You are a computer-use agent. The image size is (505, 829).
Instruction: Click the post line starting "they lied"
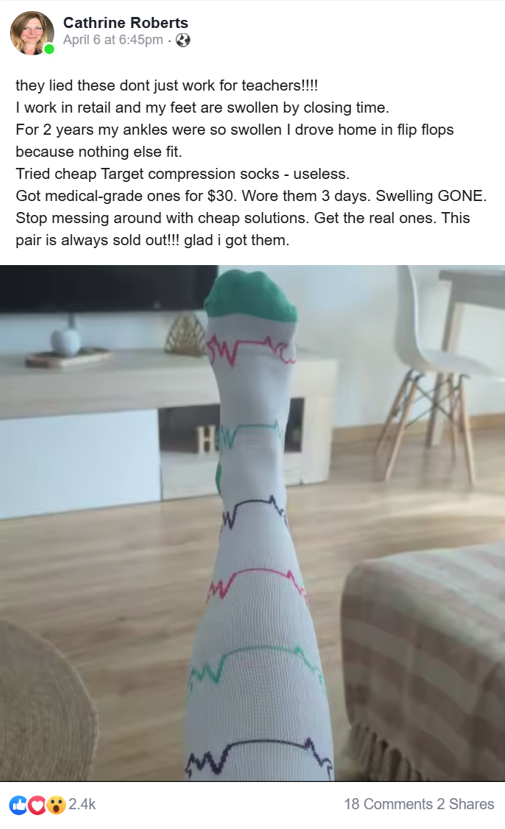click(x=167, y=85)
